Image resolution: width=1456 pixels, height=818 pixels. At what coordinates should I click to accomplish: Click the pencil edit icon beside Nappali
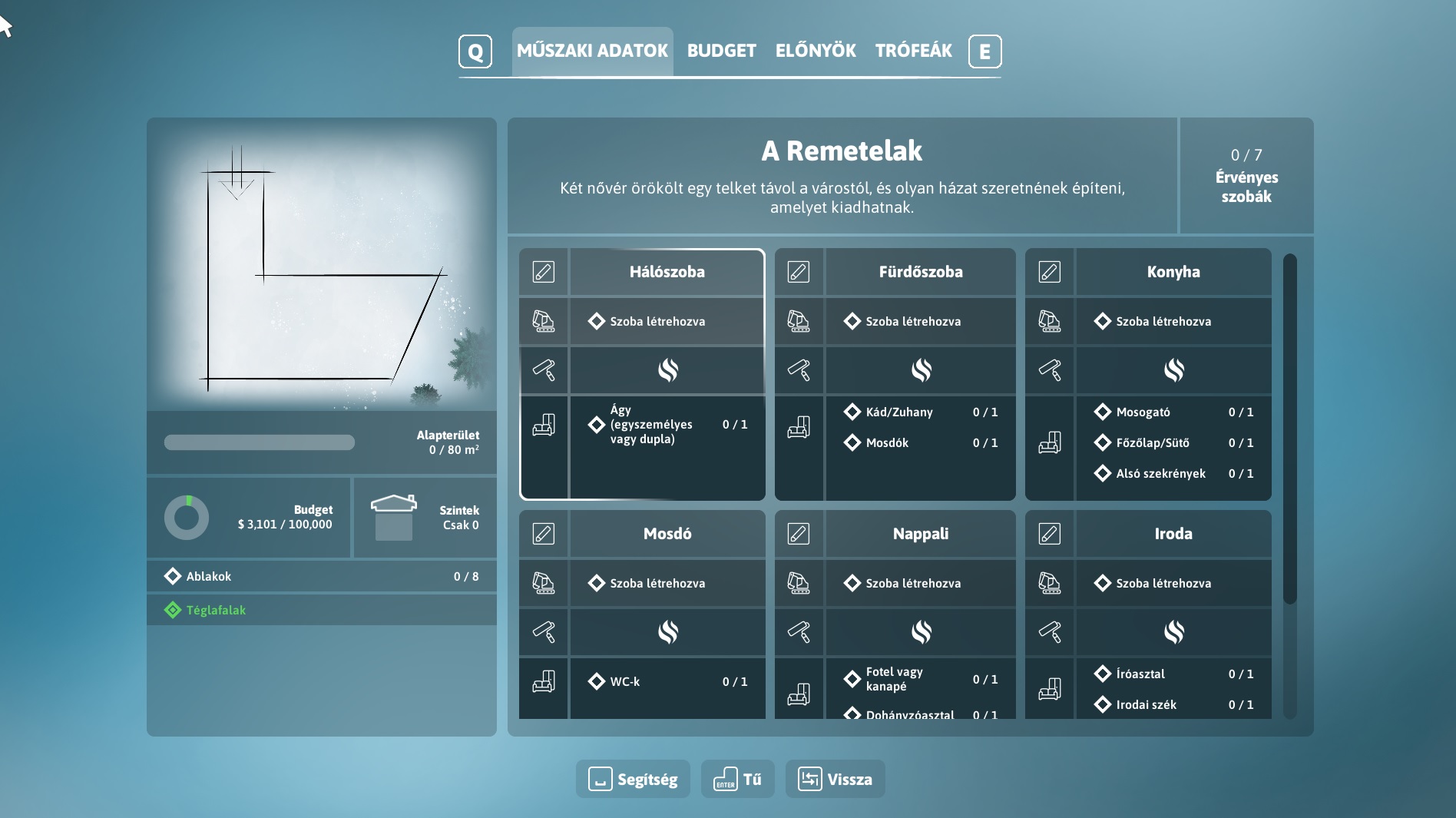pyautogui.click(x=799, y=534)
